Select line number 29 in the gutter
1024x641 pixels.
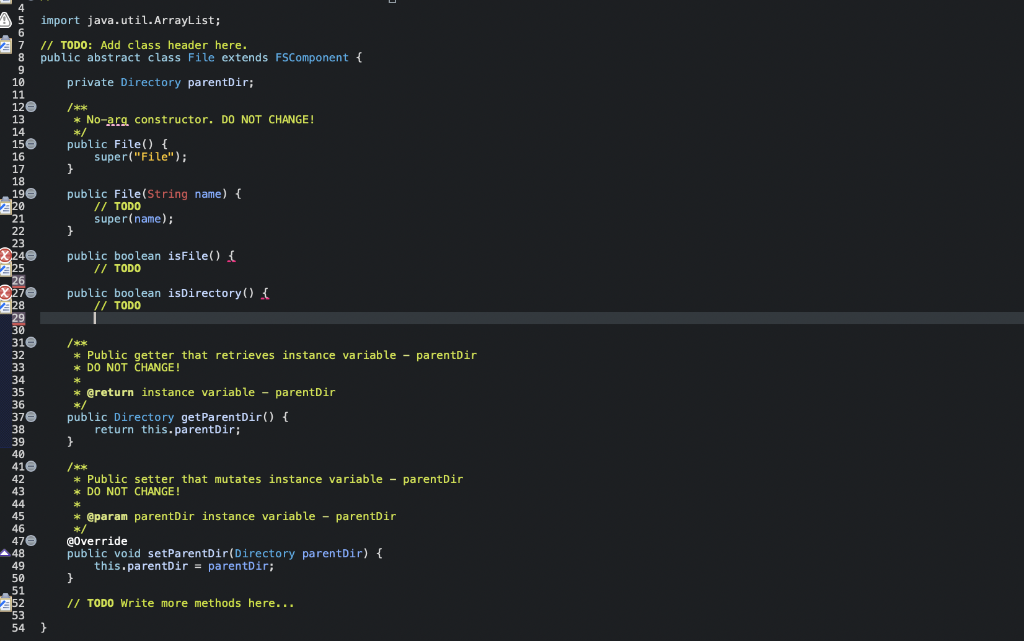tap(17, 318)
